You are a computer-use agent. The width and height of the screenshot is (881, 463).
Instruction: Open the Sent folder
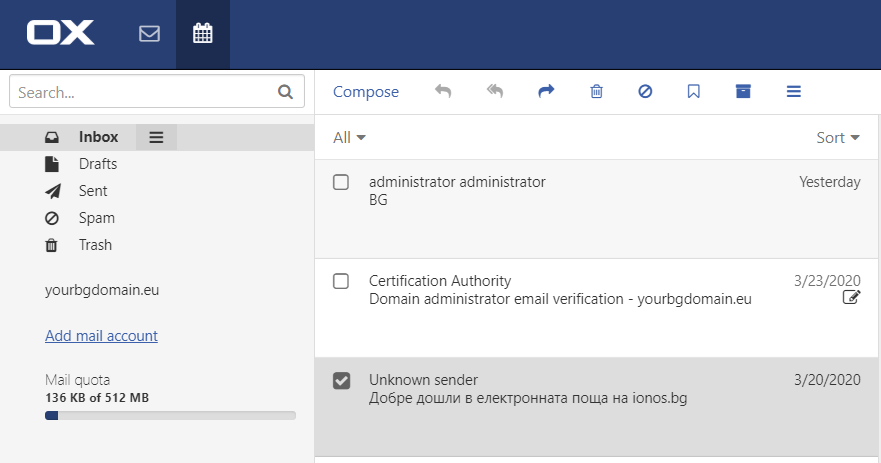coord(93,191)
